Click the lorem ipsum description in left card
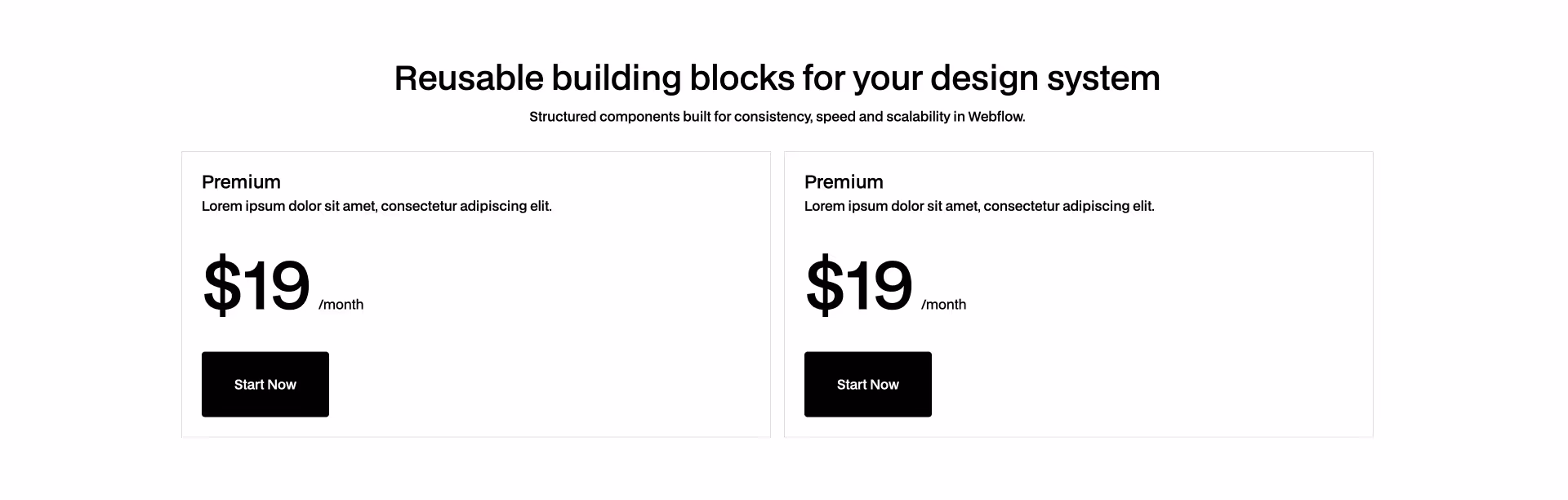This screenshot has height=500, width=1568. point(376,206)
